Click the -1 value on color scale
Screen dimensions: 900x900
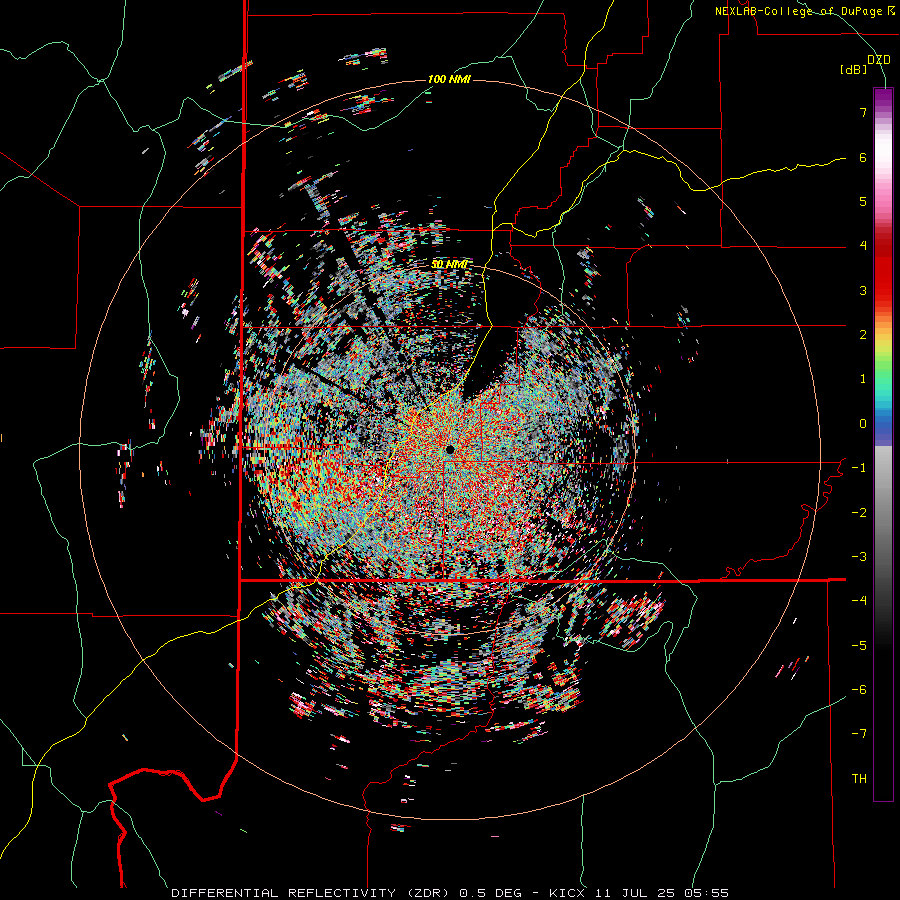pyautogui.click(x=859, y=468)
